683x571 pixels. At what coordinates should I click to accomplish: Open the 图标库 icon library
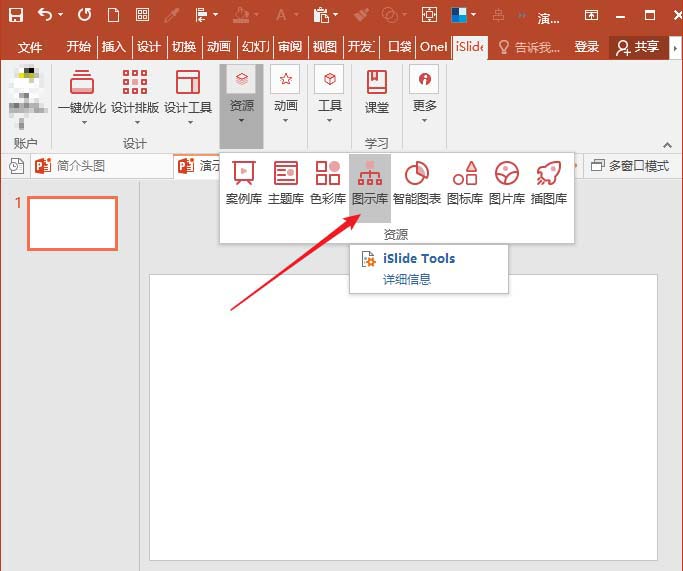pos(465,182)
